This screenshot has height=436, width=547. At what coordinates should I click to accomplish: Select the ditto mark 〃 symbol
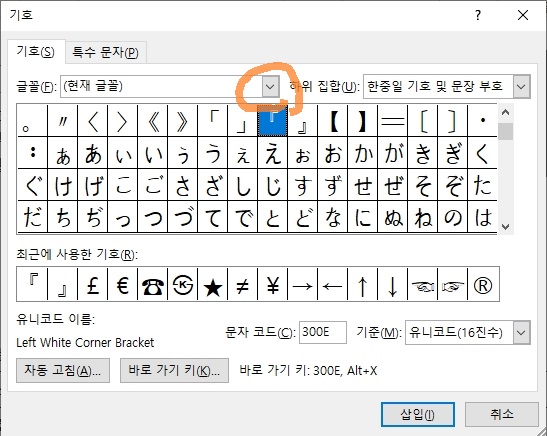[62, 121]
